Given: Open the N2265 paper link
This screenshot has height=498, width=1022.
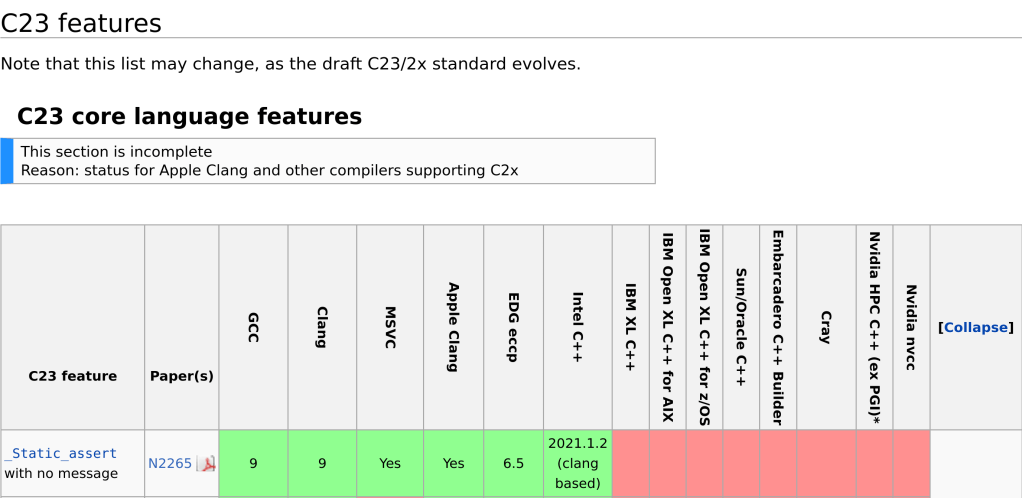Looking at the screenshot, I should pyautogui.click(x=170, y=463).
